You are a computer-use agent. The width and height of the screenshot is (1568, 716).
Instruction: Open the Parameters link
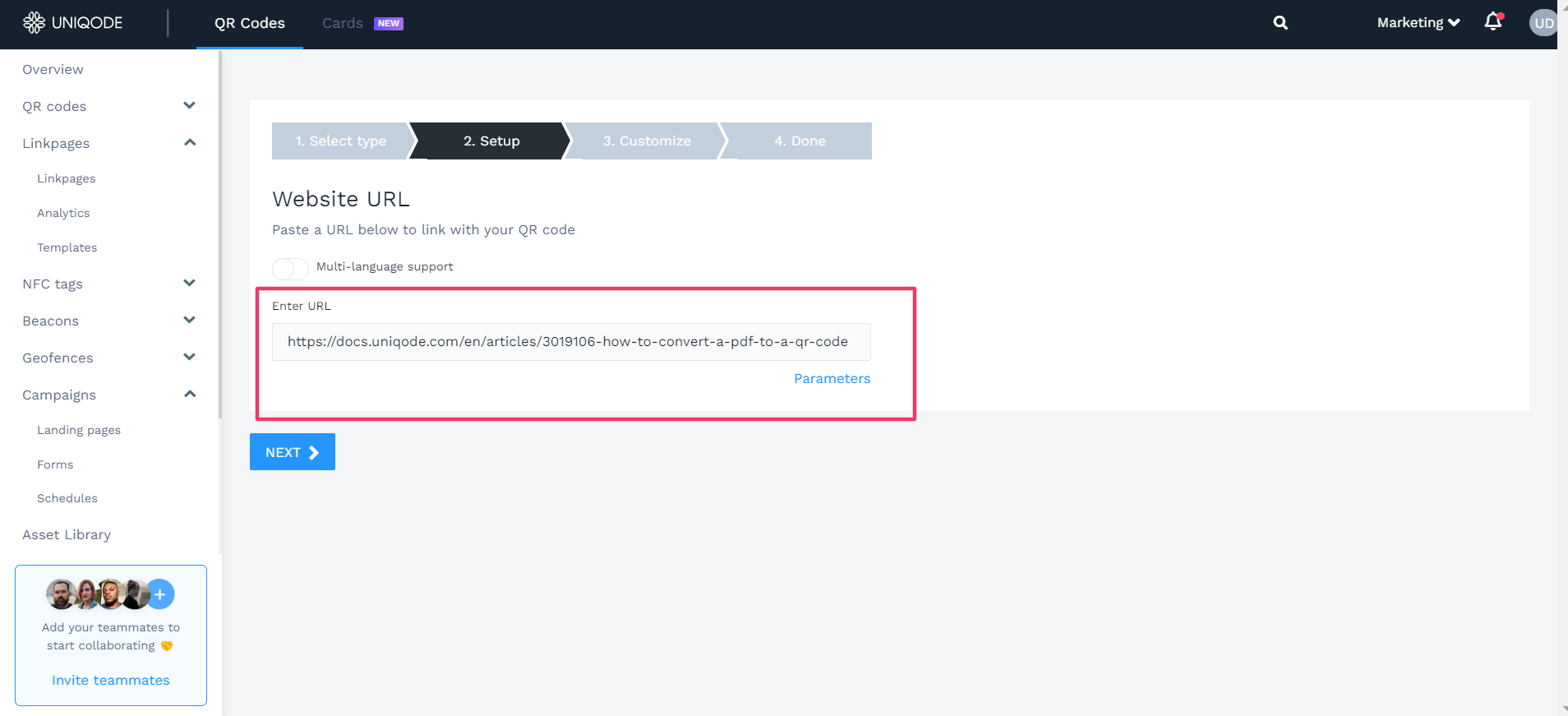[832, 378]
